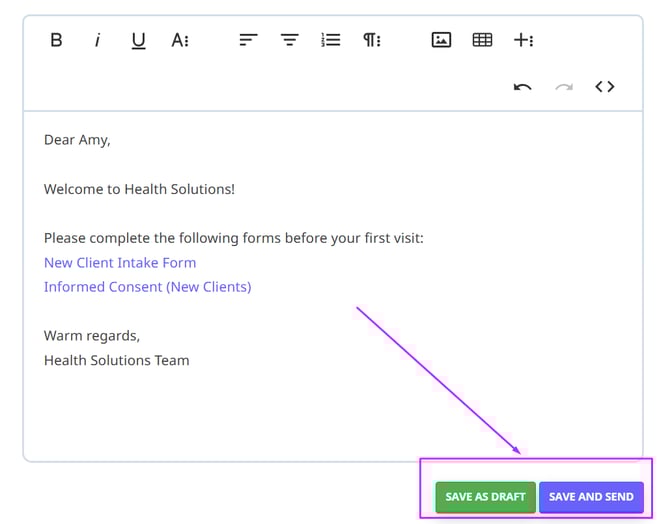
Task: Align text to the left
Action: pyautogui.click(x=248, y=40)
